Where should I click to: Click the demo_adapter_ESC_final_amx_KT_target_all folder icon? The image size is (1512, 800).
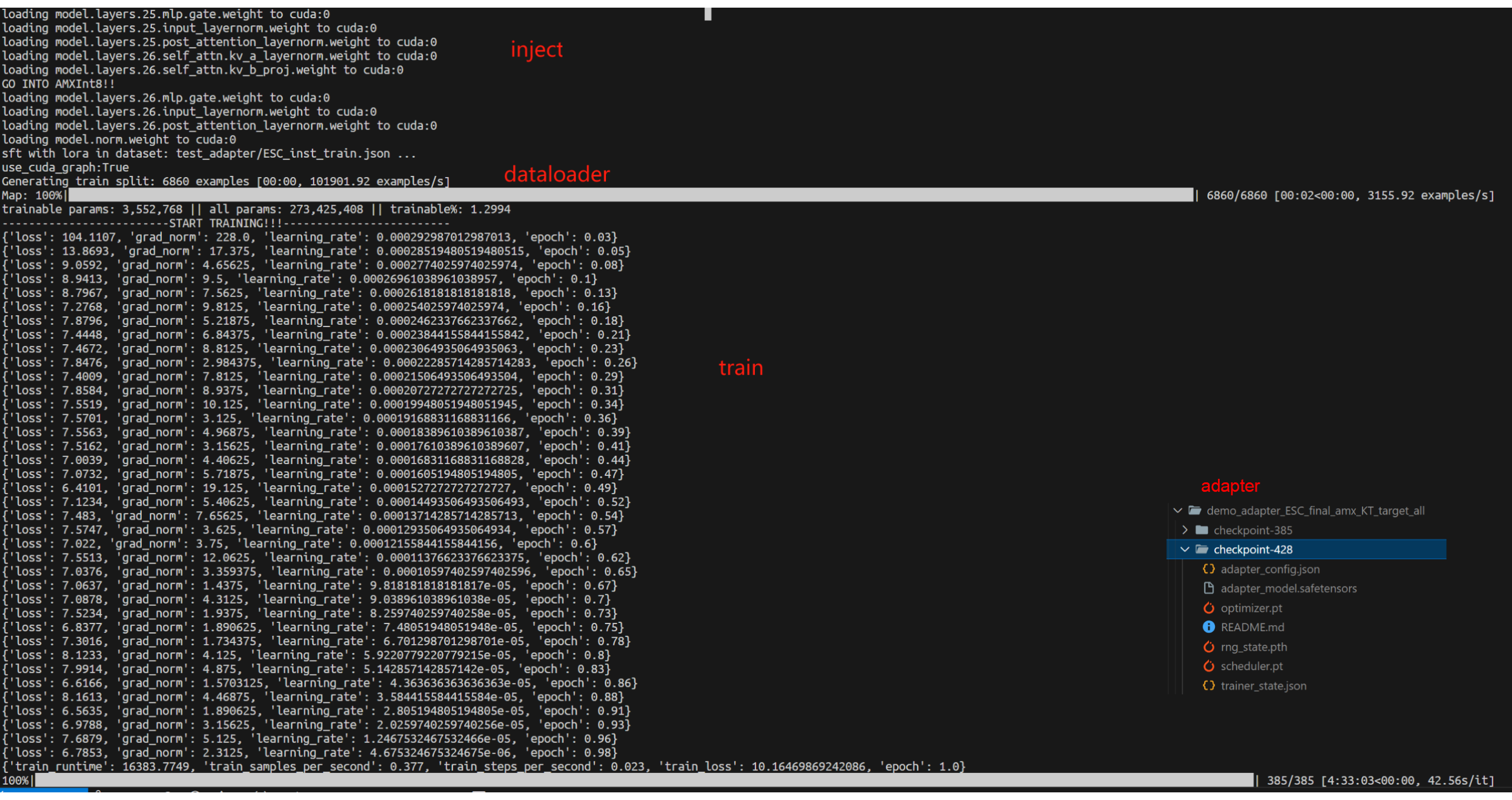point(1194,511)
